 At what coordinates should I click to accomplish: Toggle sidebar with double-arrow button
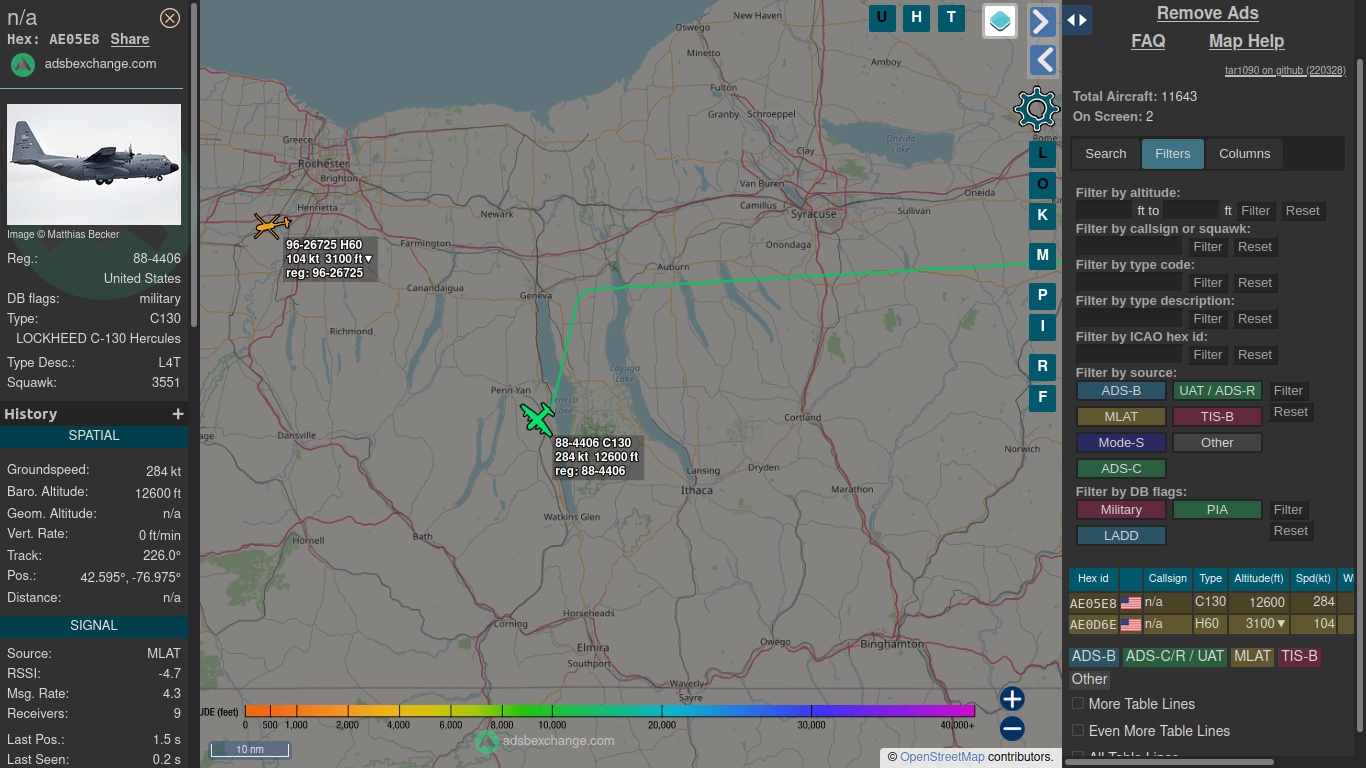point(1077,20)
